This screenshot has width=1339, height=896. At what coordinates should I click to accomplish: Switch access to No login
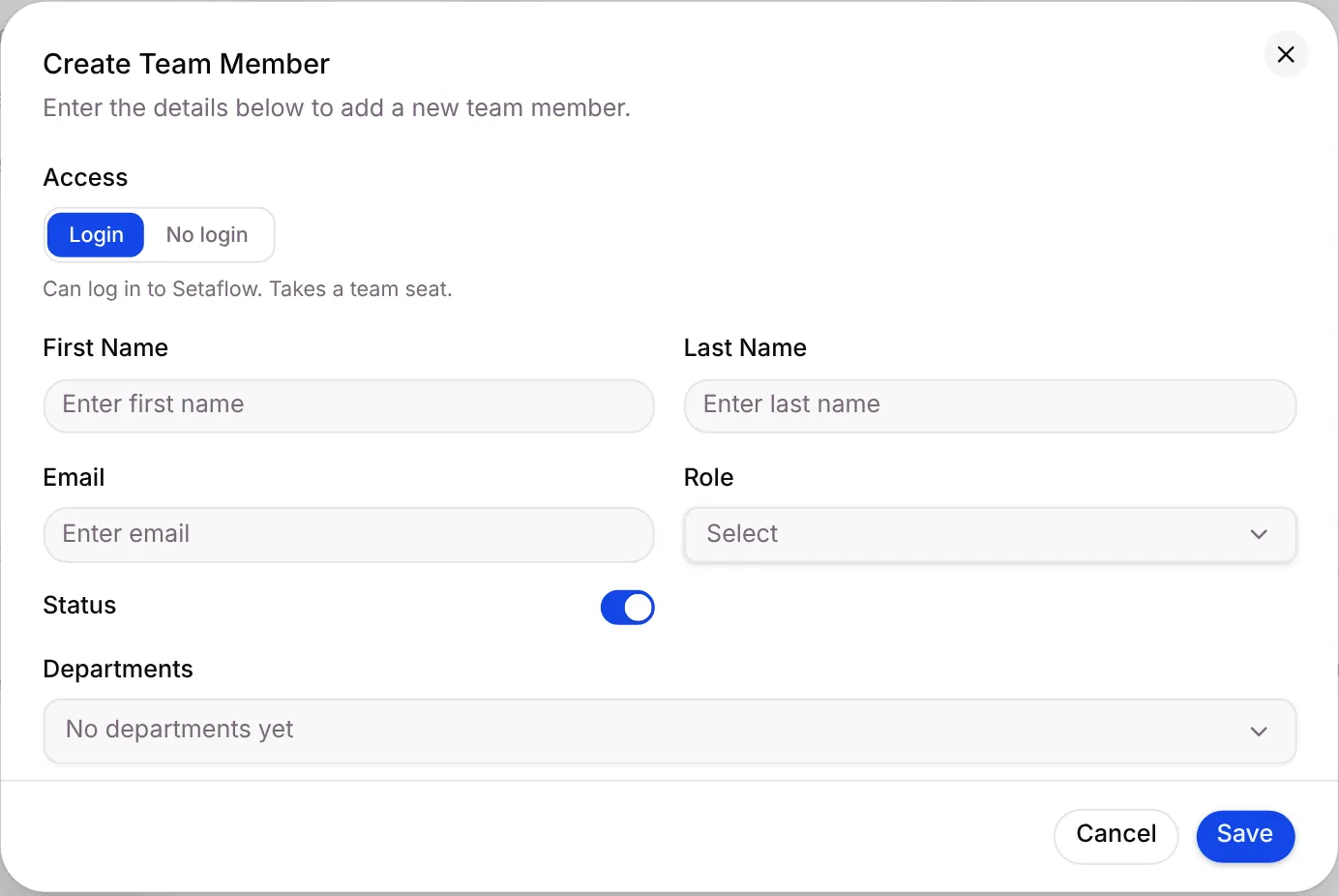pos(207,235)
